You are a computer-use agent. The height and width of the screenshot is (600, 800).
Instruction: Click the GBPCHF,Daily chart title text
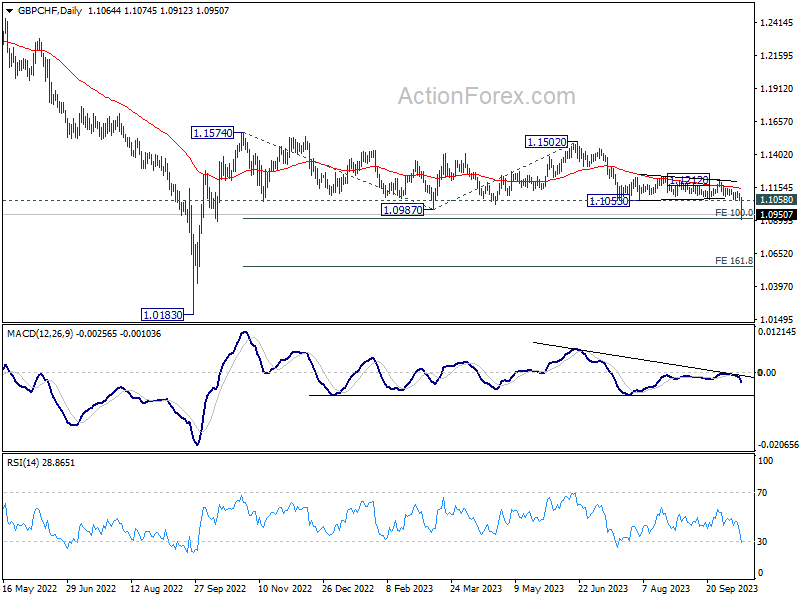click(x=49, y=11)
